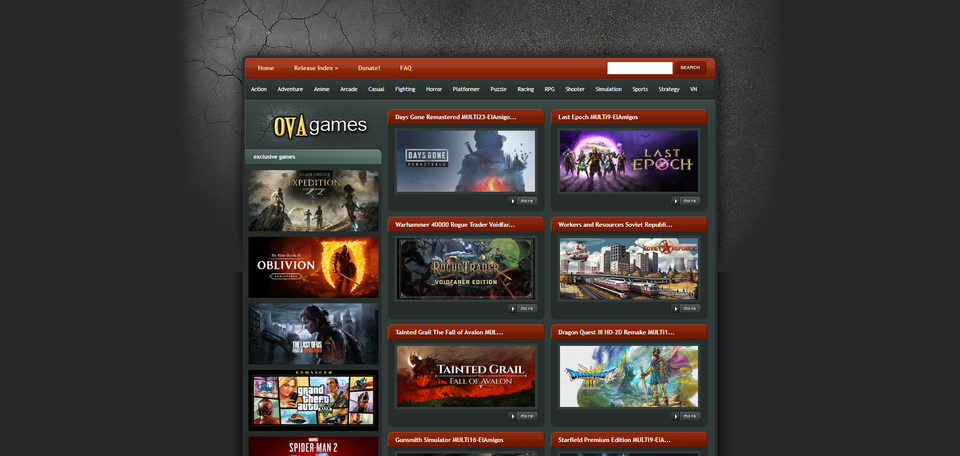
Task: Click 'more' under Workers and Resources
Action: [690, 308]
